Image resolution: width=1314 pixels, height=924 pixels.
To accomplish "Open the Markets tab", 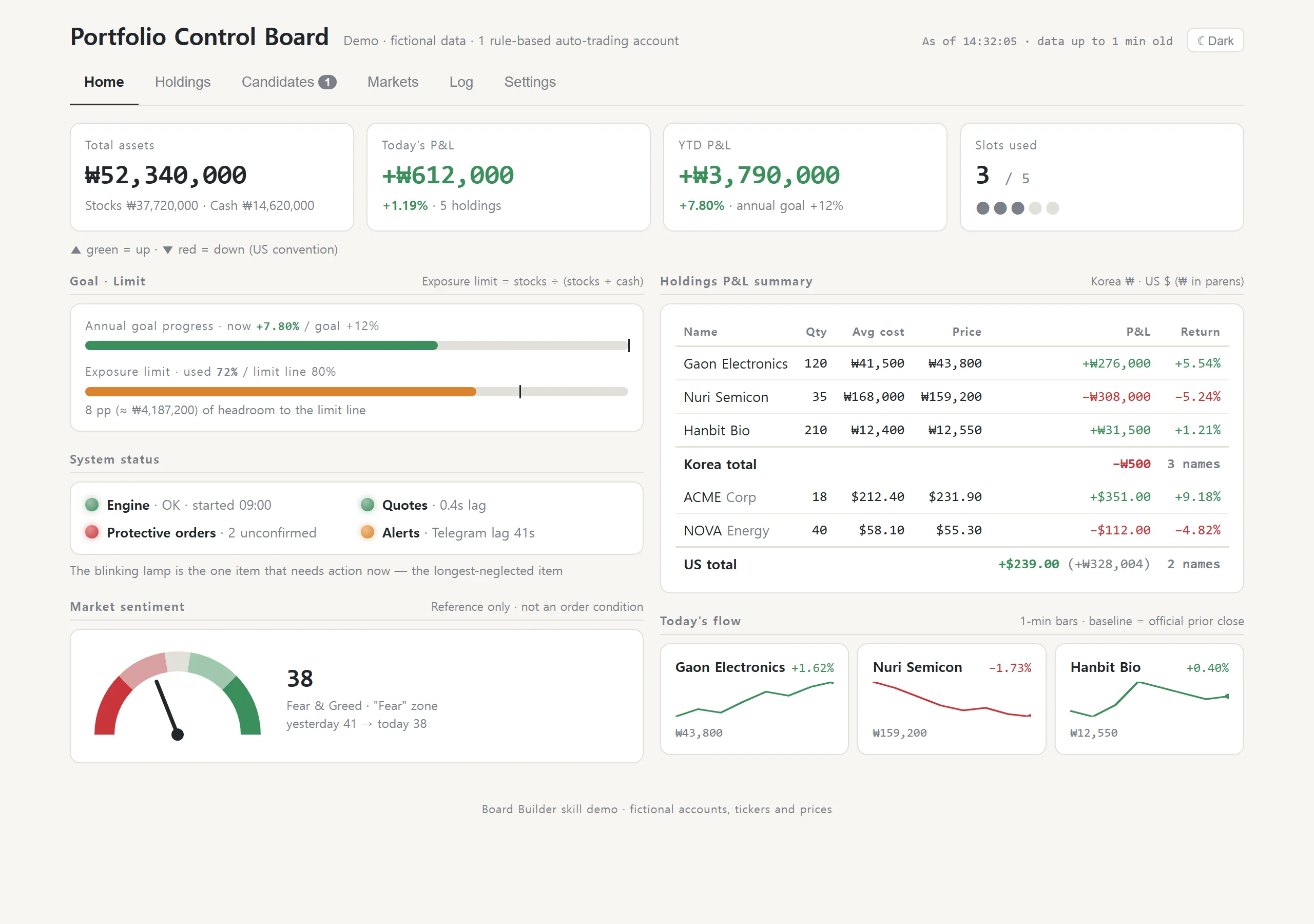I will (393, 82).
